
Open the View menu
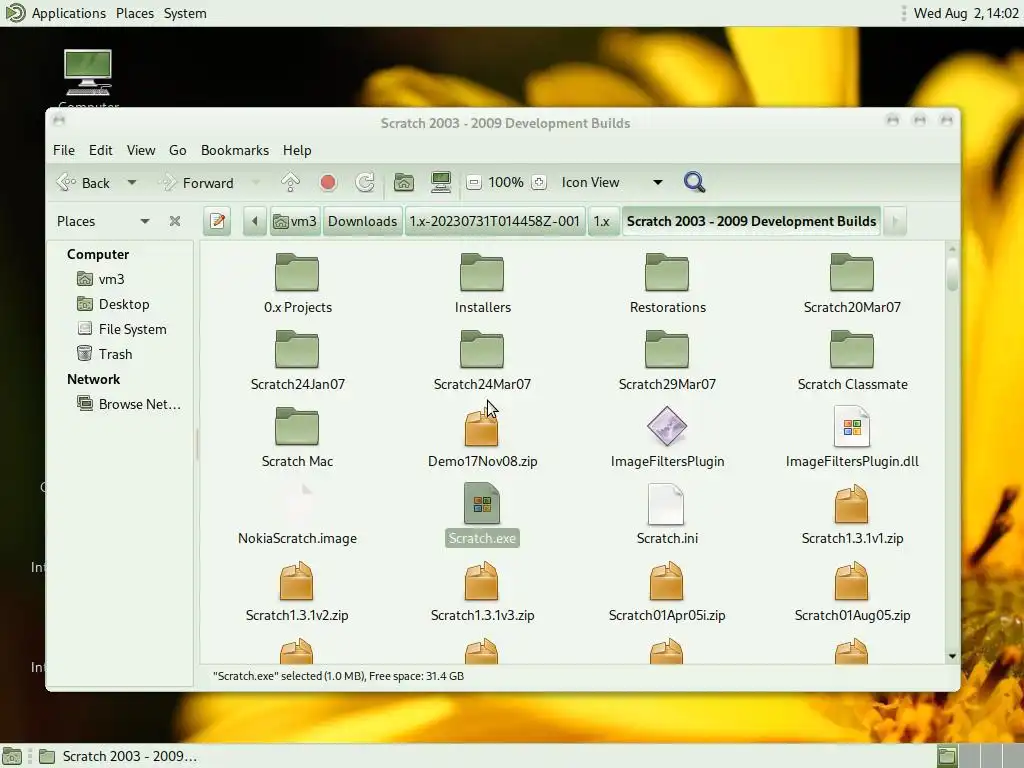141,150
